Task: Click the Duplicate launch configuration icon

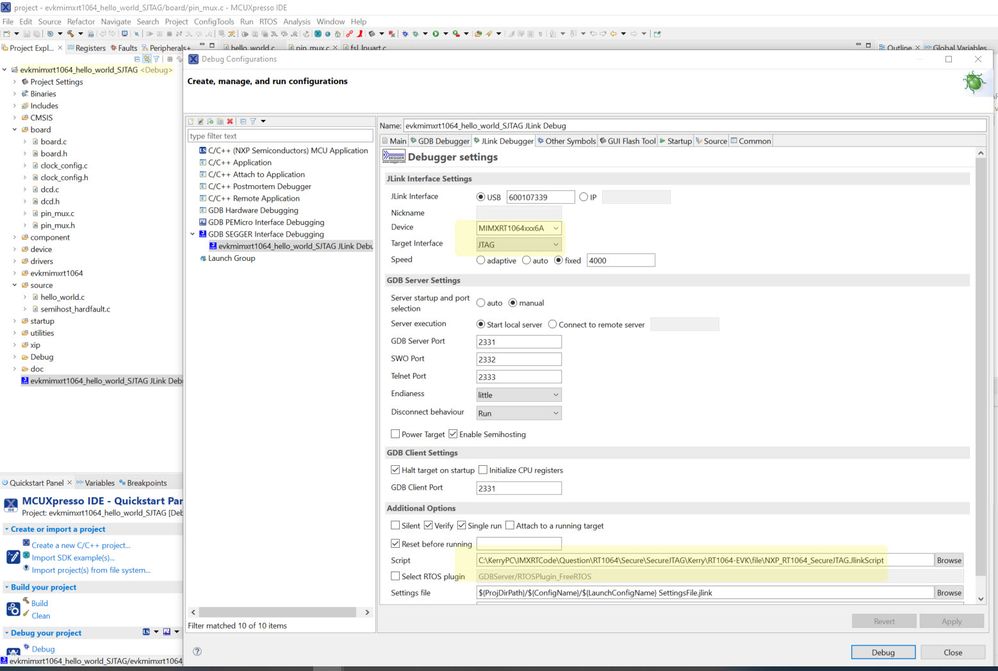Action: pyautogui.click(x=220, y=121)
